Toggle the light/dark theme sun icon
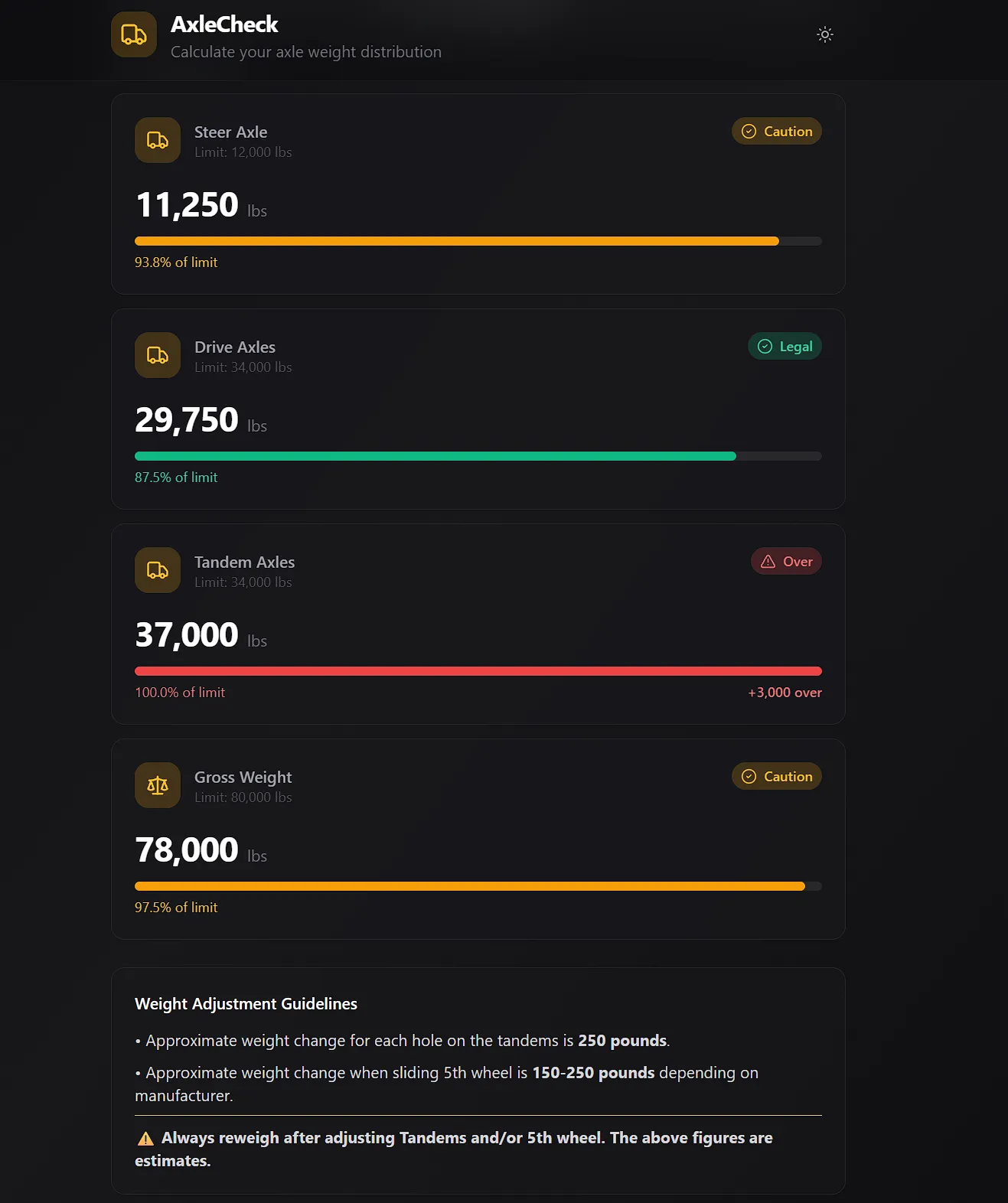 (824, 34)
